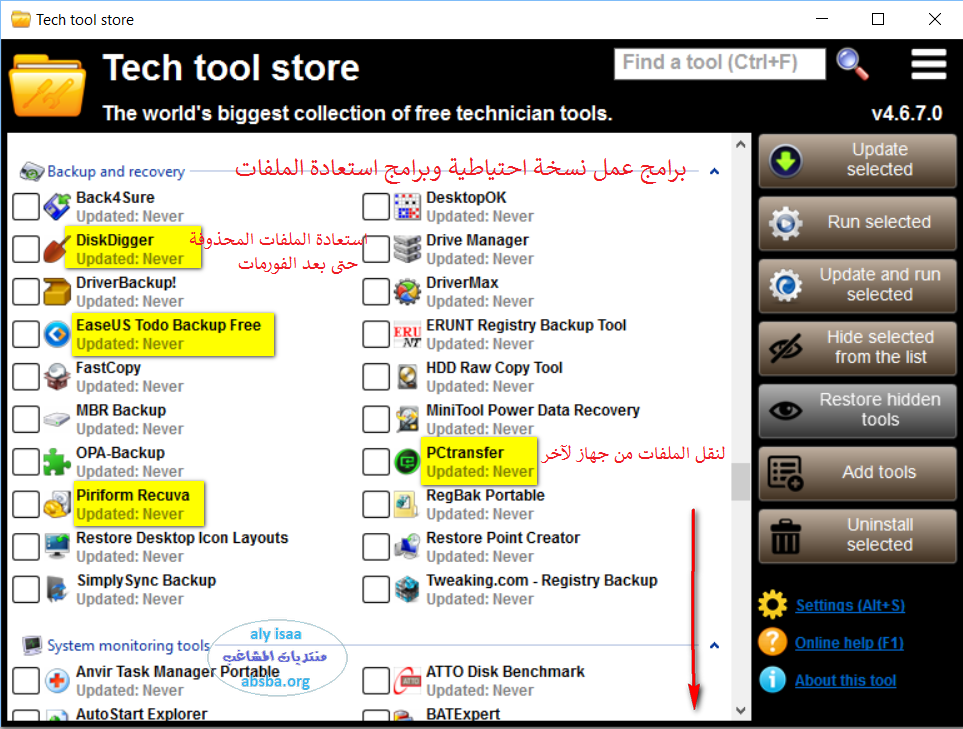Screen dimensions: 963x729
Task: Focus the Find a tool search field
Action: (719, 63)
